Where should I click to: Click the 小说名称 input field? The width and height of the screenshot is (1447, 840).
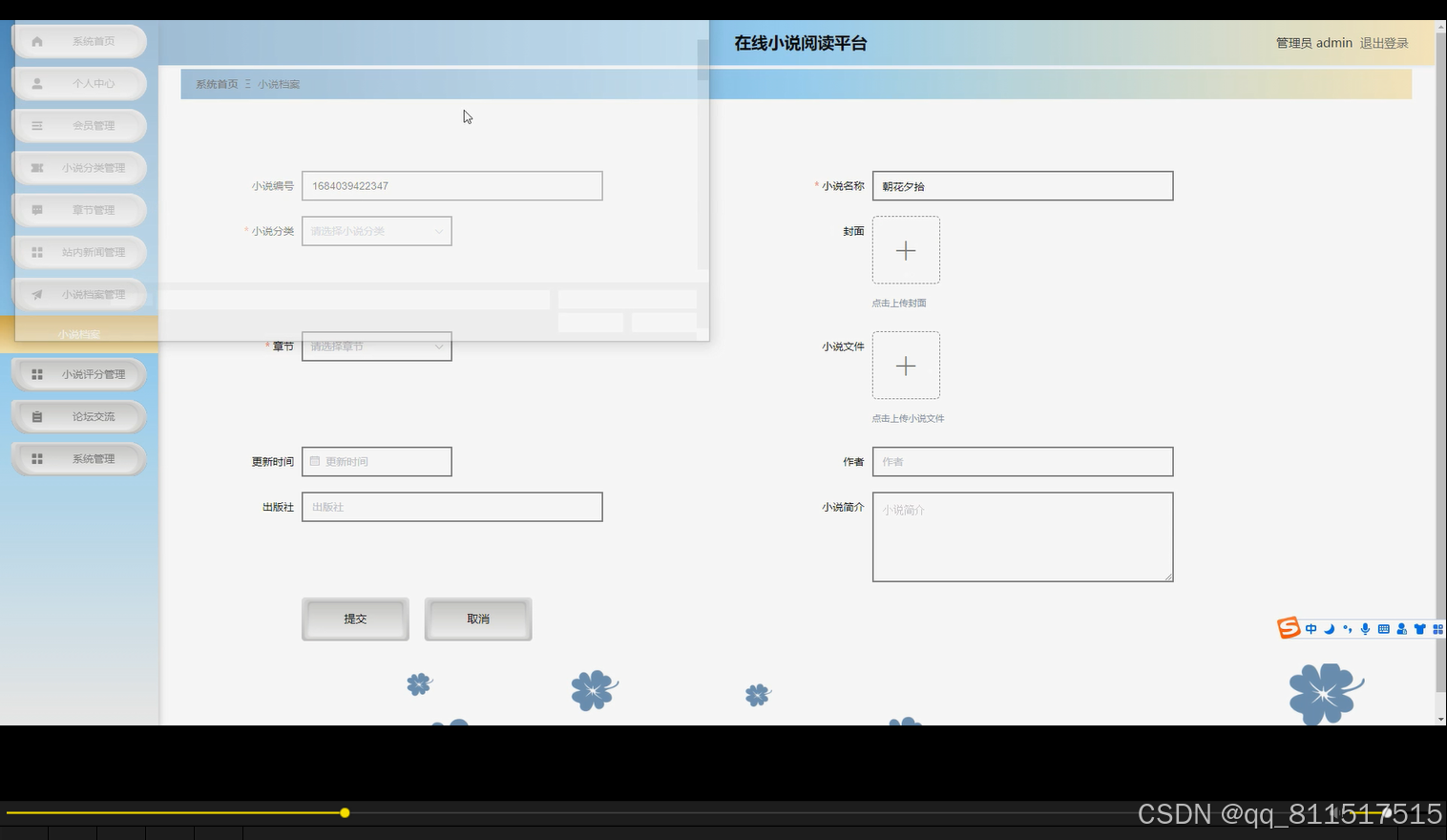[x=1022, y=186]
